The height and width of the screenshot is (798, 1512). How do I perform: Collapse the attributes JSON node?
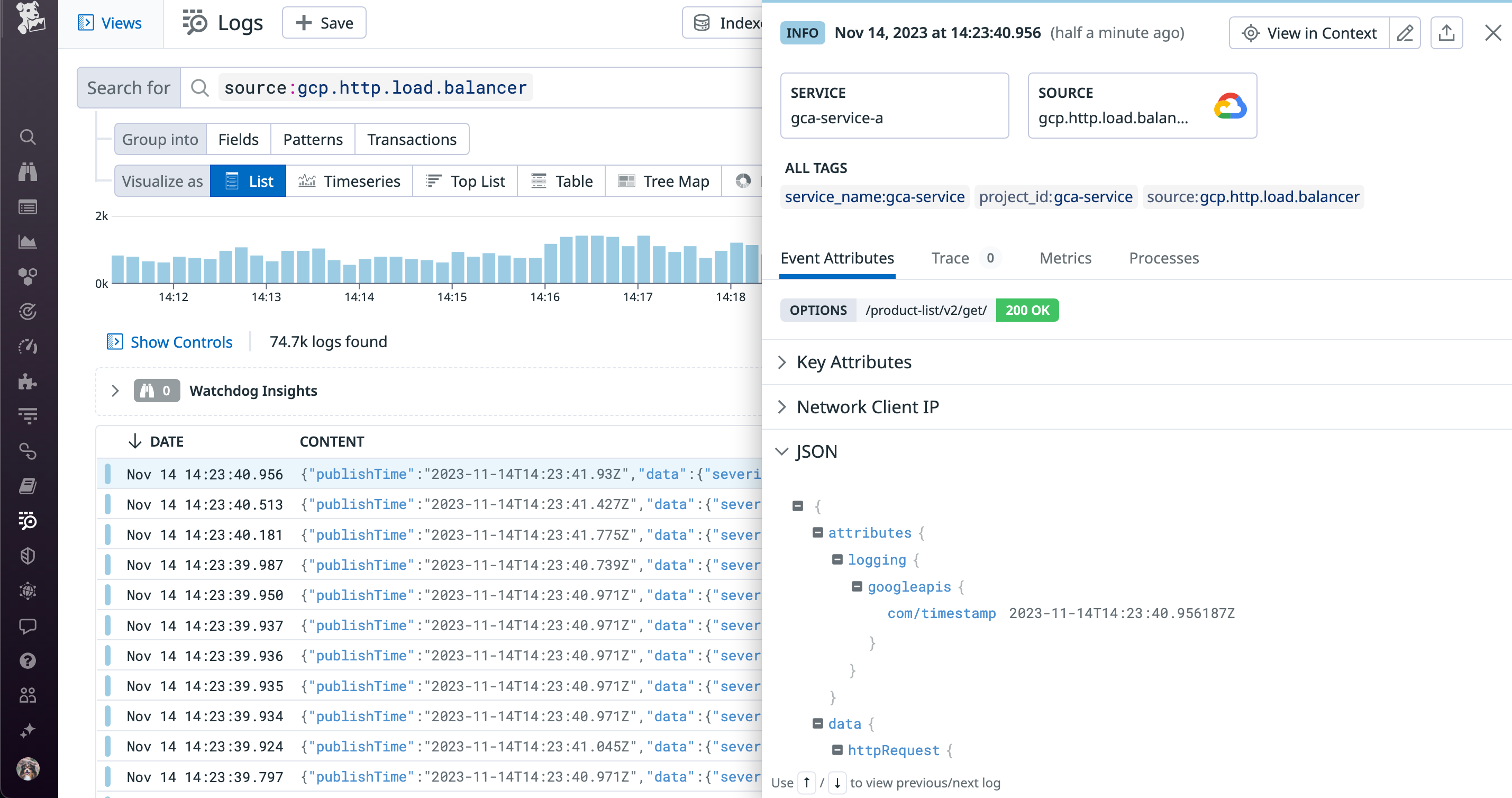click(817, 532)
